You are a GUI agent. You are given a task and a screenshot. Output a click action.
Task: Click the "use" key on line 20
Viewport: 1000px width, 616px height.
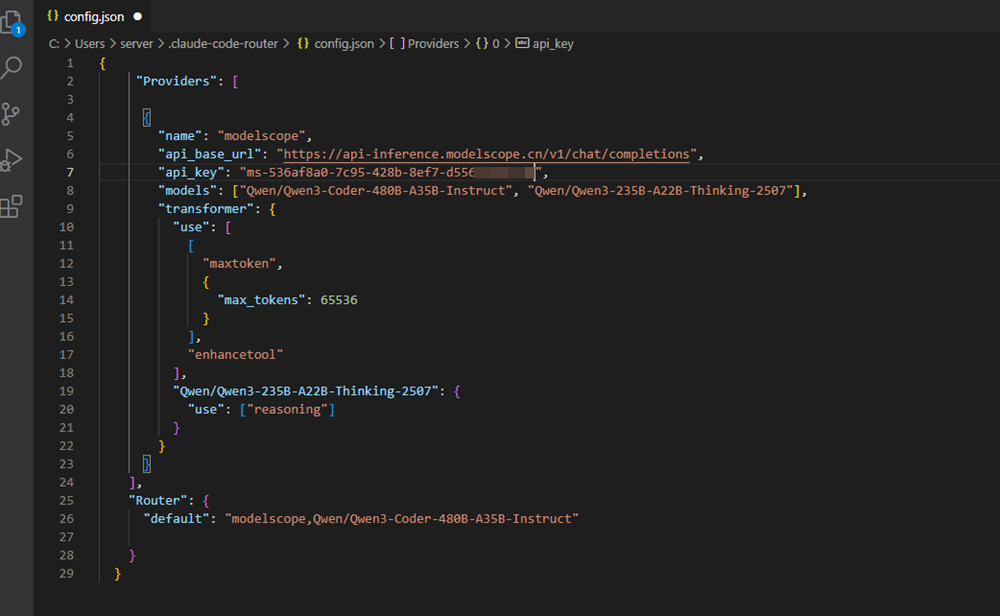tap(206, 409)
